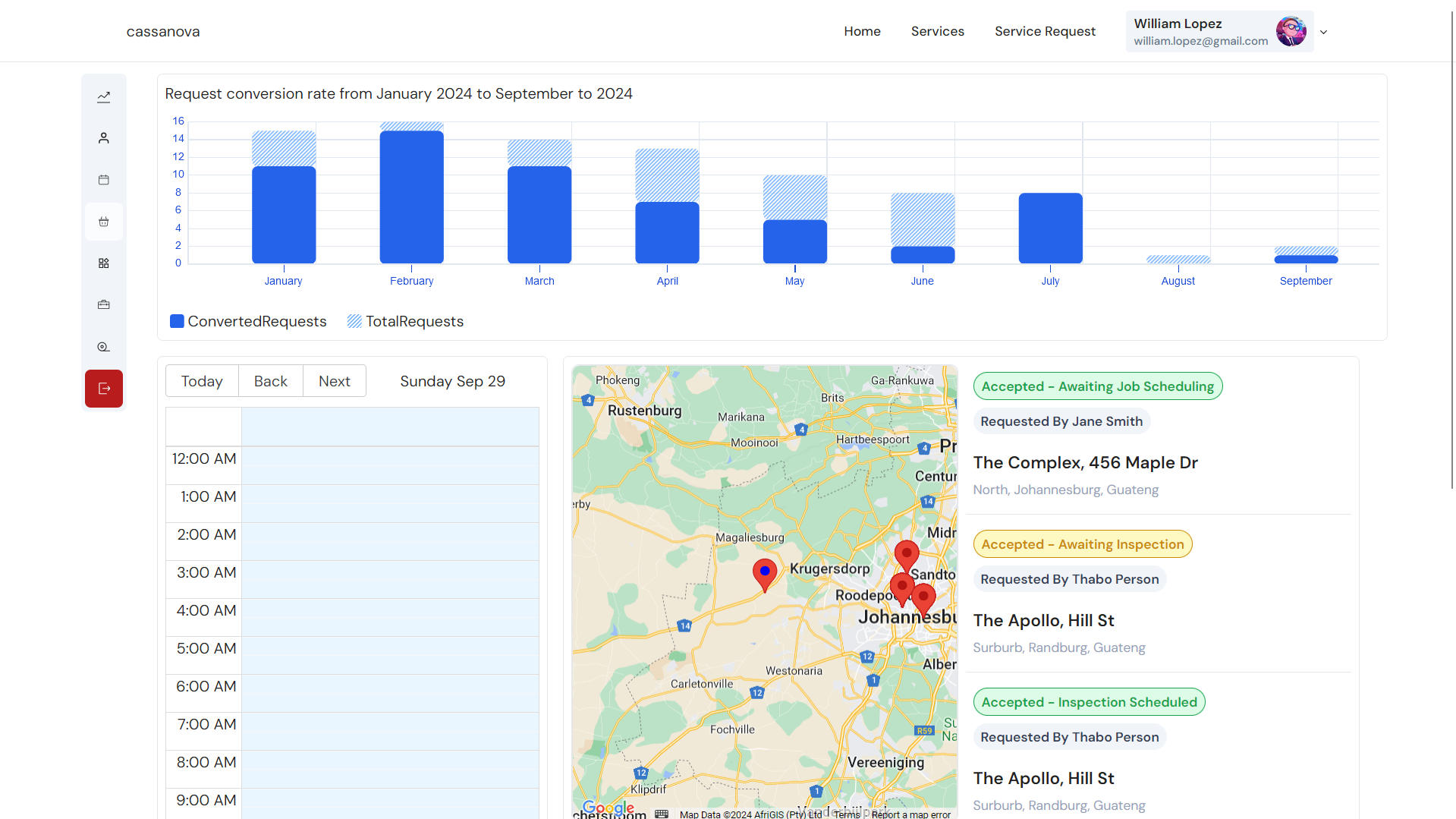Click Requested By Thabo Person under Inspection Scheduled
Image resolution: width=1456 pixels, height=819 pixels.
tap(1070, 737)
